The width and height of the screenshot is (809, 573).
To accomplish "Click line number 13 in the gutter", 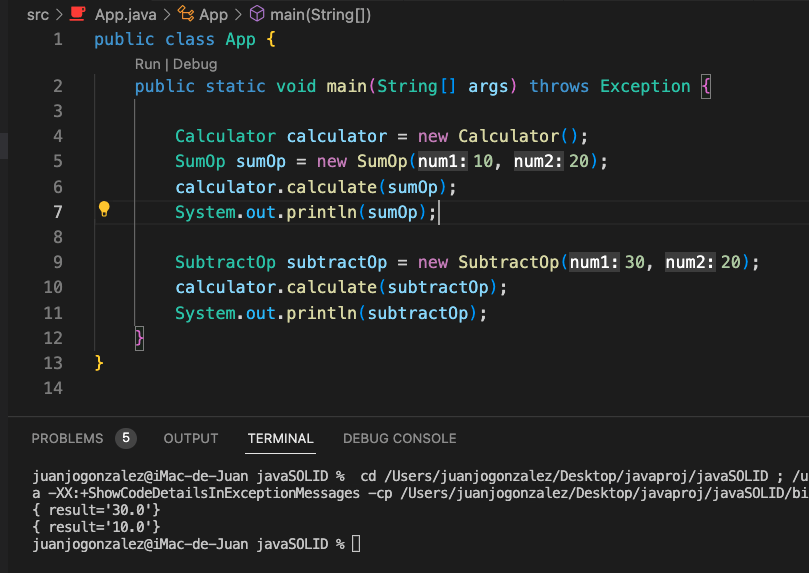I will (53, 363).
